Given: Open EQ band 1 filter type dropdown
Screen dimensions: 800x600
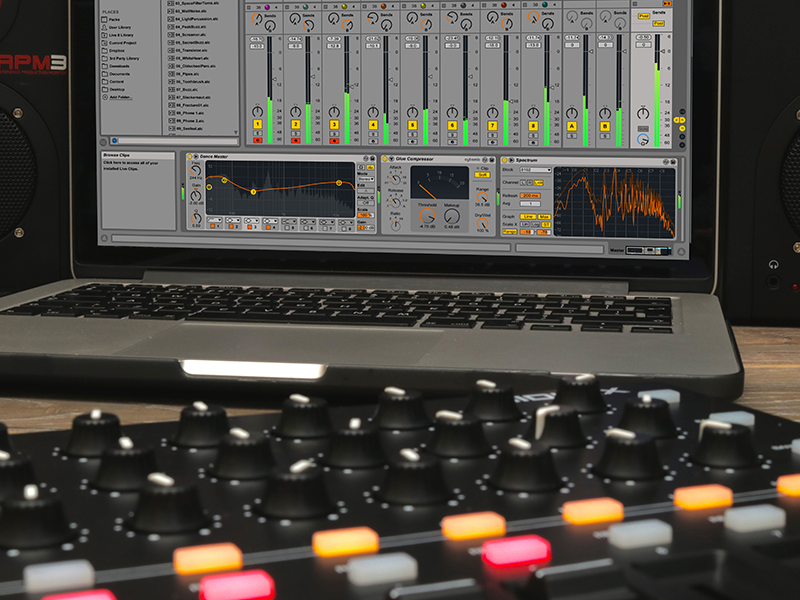Looking at the screenshot, I should 214,220.
